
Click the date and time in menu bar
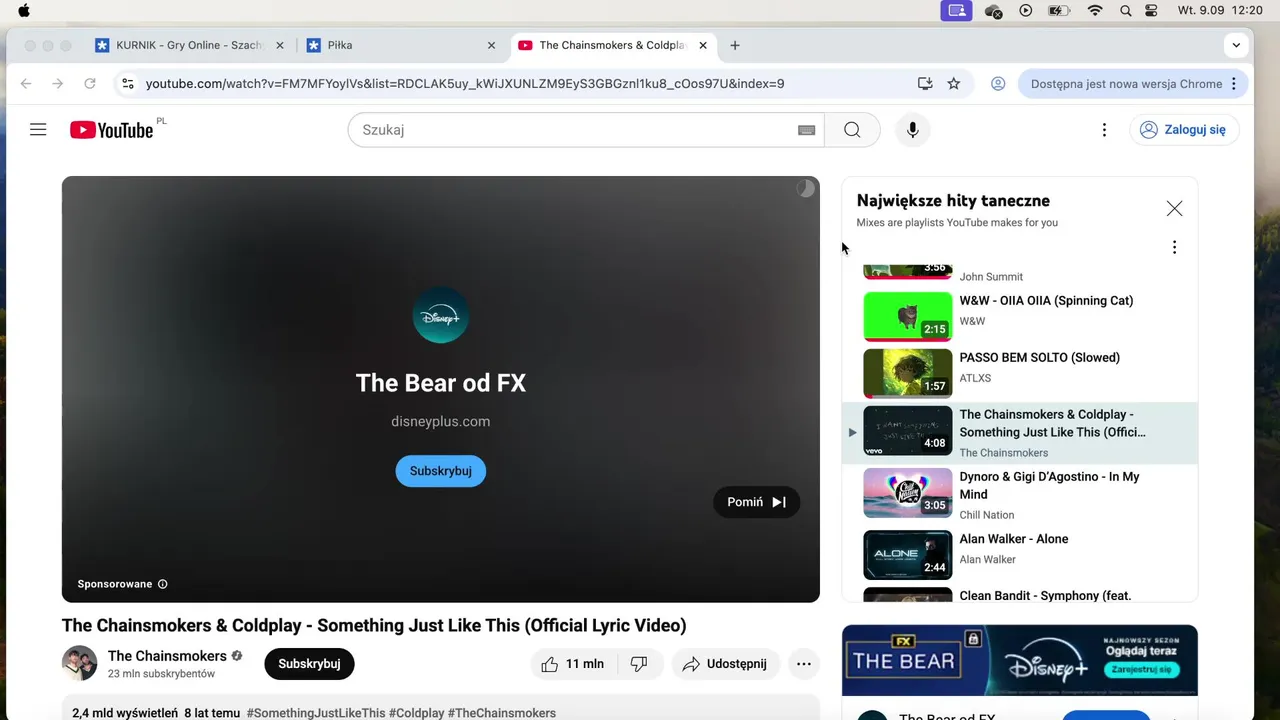[x=1221, y=11]
